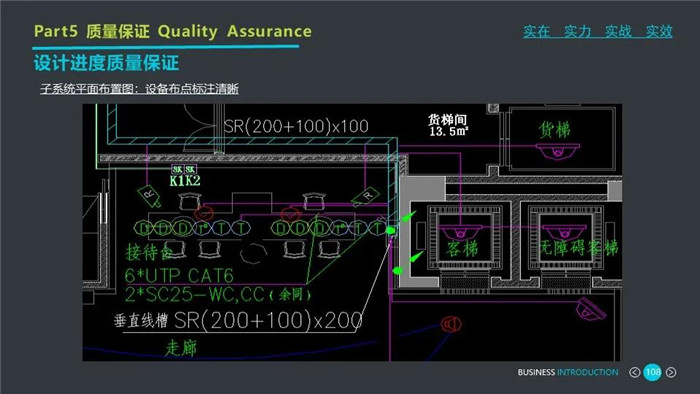Click the 6*UTP CAT6 annotation text
The image size is (700, 394).
pos(179,275)
